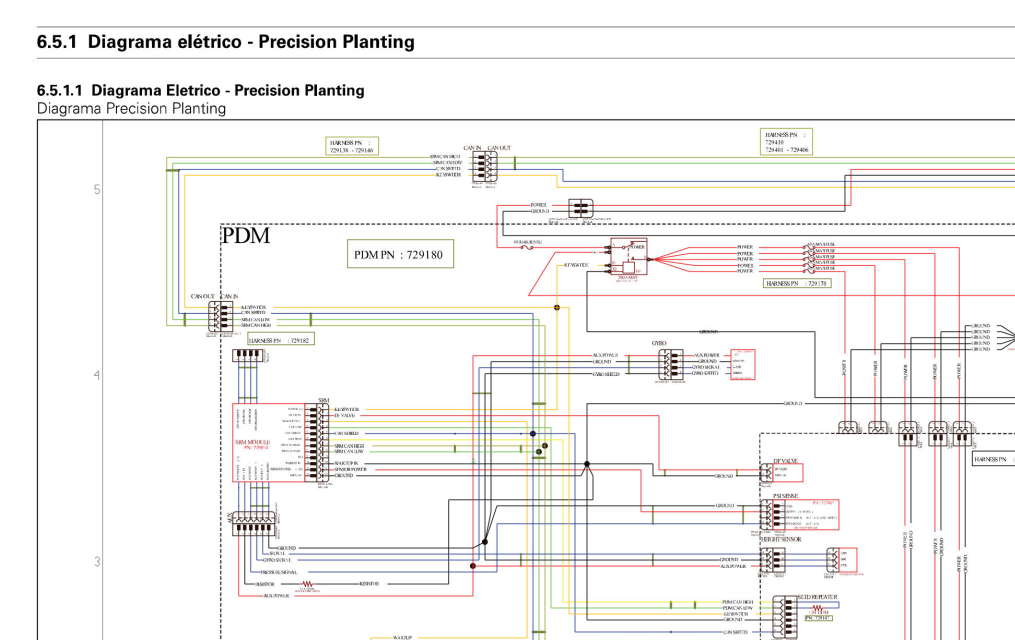Select the 'WAKEUP IN' wire label
Viewport: 1015px width, 640px height.
click(346, 463)
